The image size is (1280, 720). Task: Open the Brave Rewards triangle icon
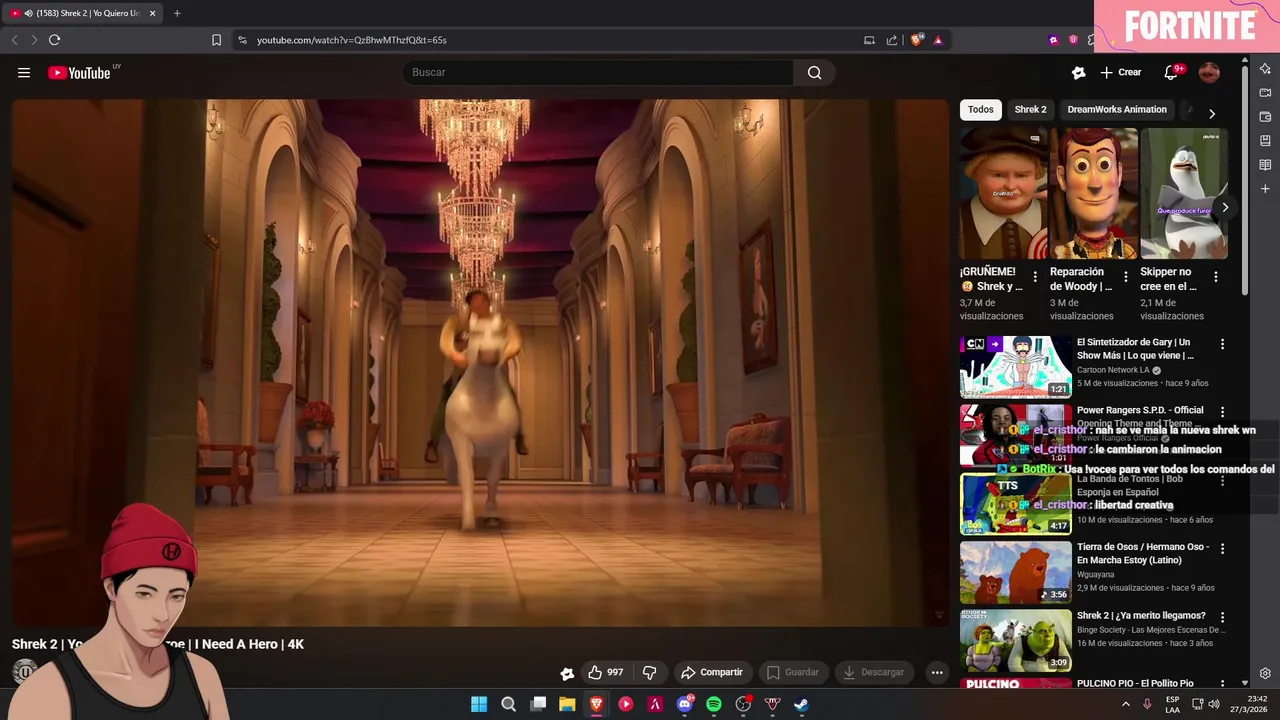tap(938, 40)
